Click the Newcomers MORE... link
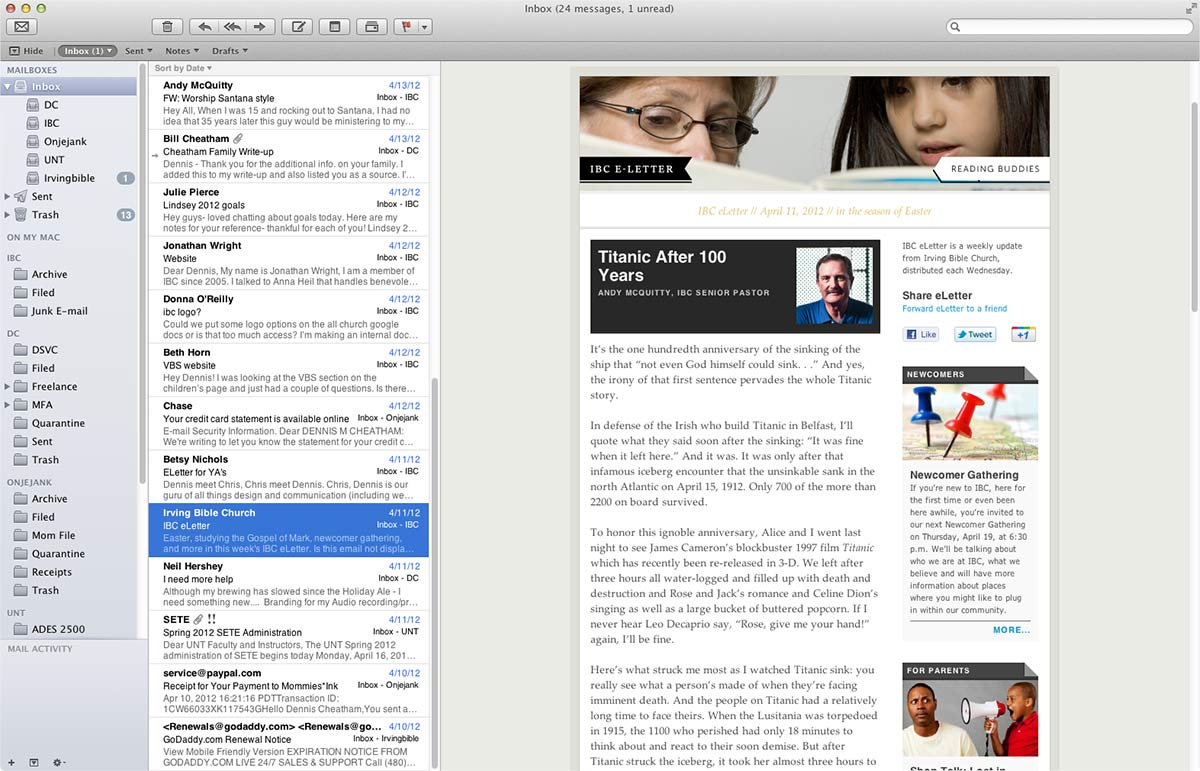 pos(1011,630)
